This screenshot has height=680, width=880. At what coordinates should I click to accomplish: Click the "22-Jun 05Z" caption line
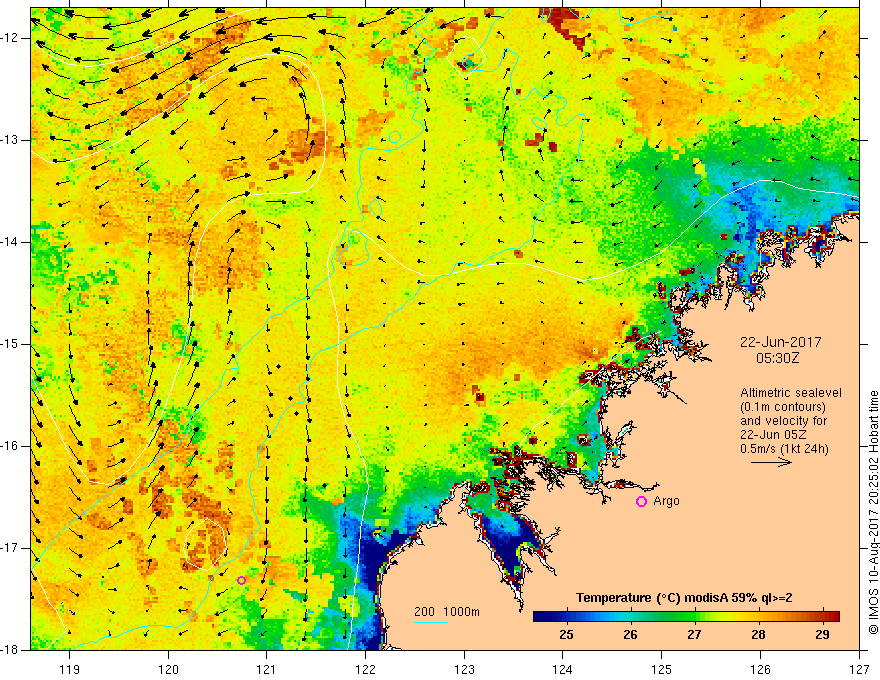(776, 435)
